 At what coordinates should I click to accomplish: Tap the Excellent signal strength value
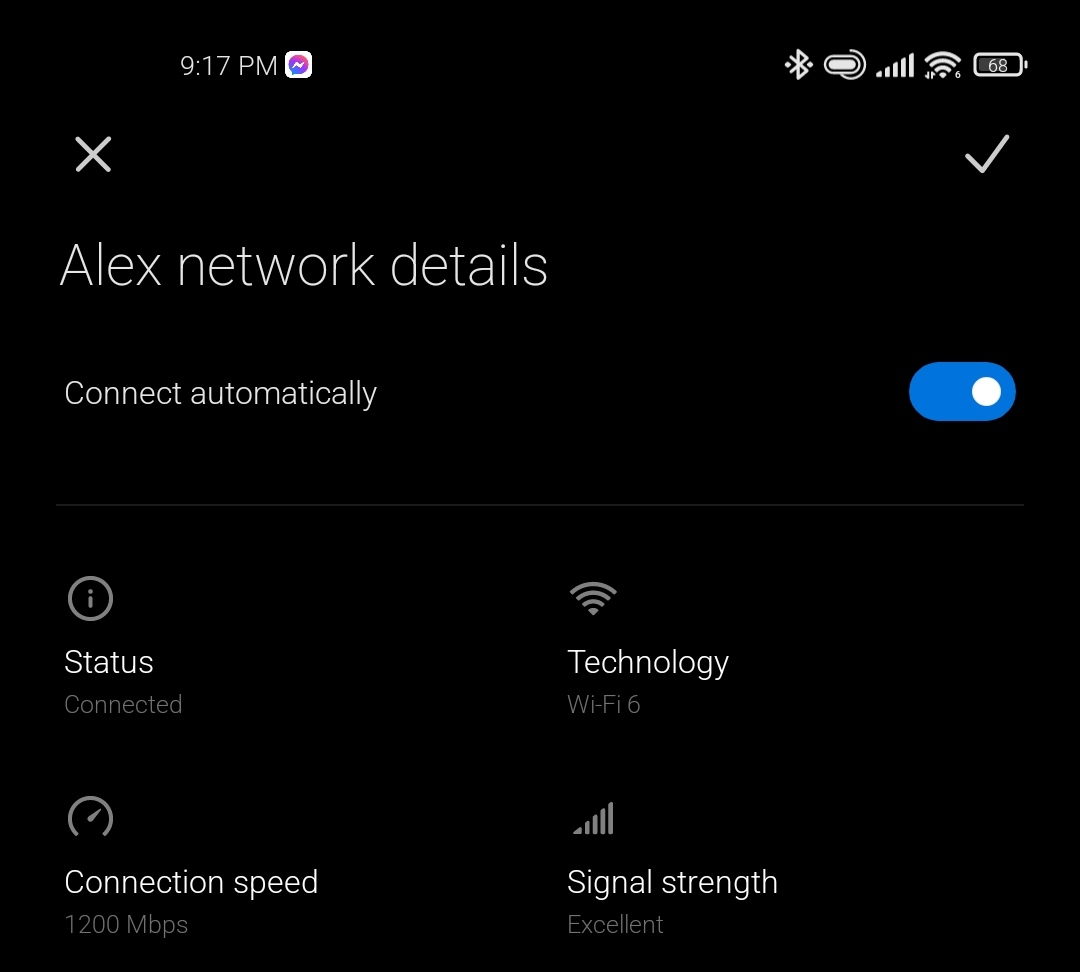pyautogui.click(x=615, y=924)
